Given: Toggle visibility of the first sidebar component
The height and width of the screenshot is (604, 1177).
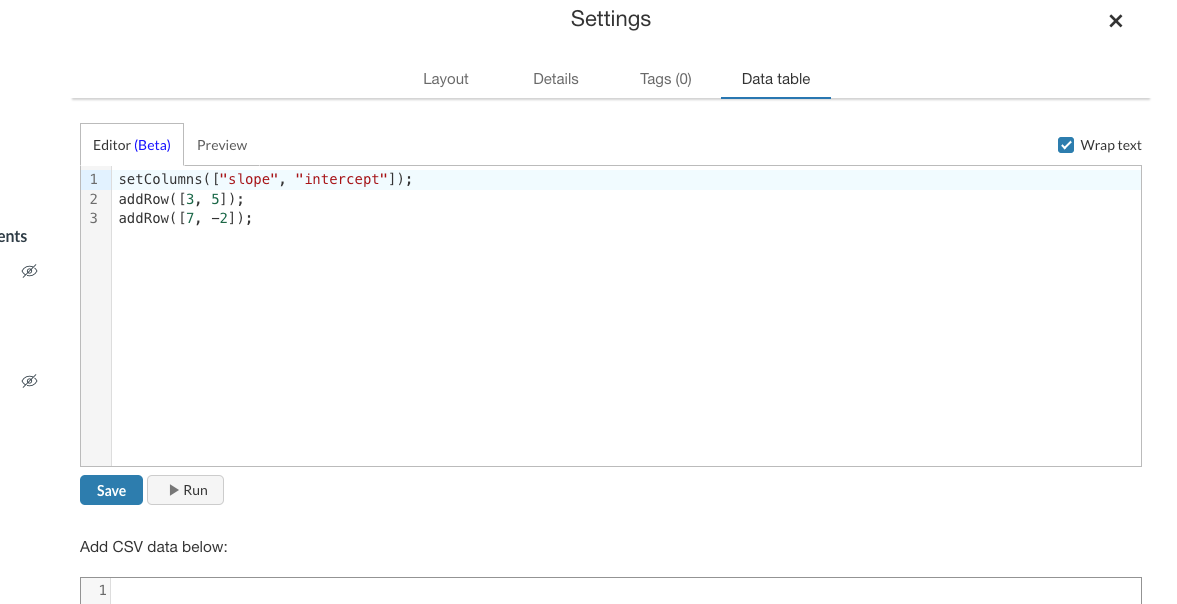Looking at the screenshot, I should click(x=29, y=270).
